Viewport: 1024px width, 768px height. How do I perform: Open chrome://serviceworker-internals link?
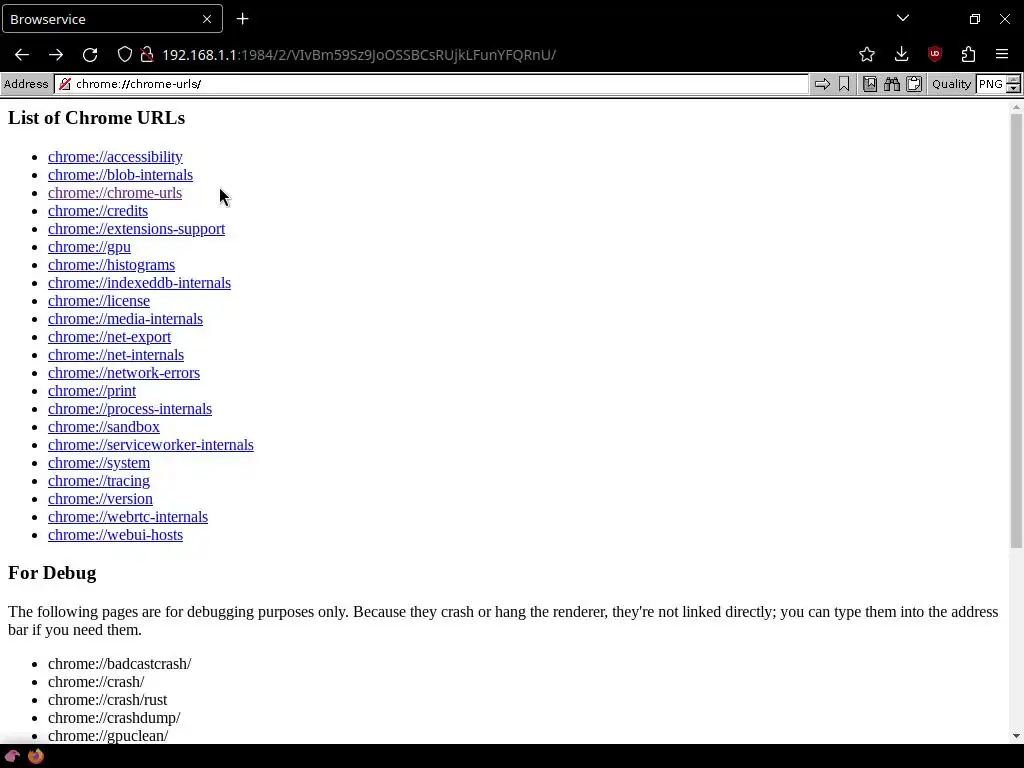[x=151, y=445]
